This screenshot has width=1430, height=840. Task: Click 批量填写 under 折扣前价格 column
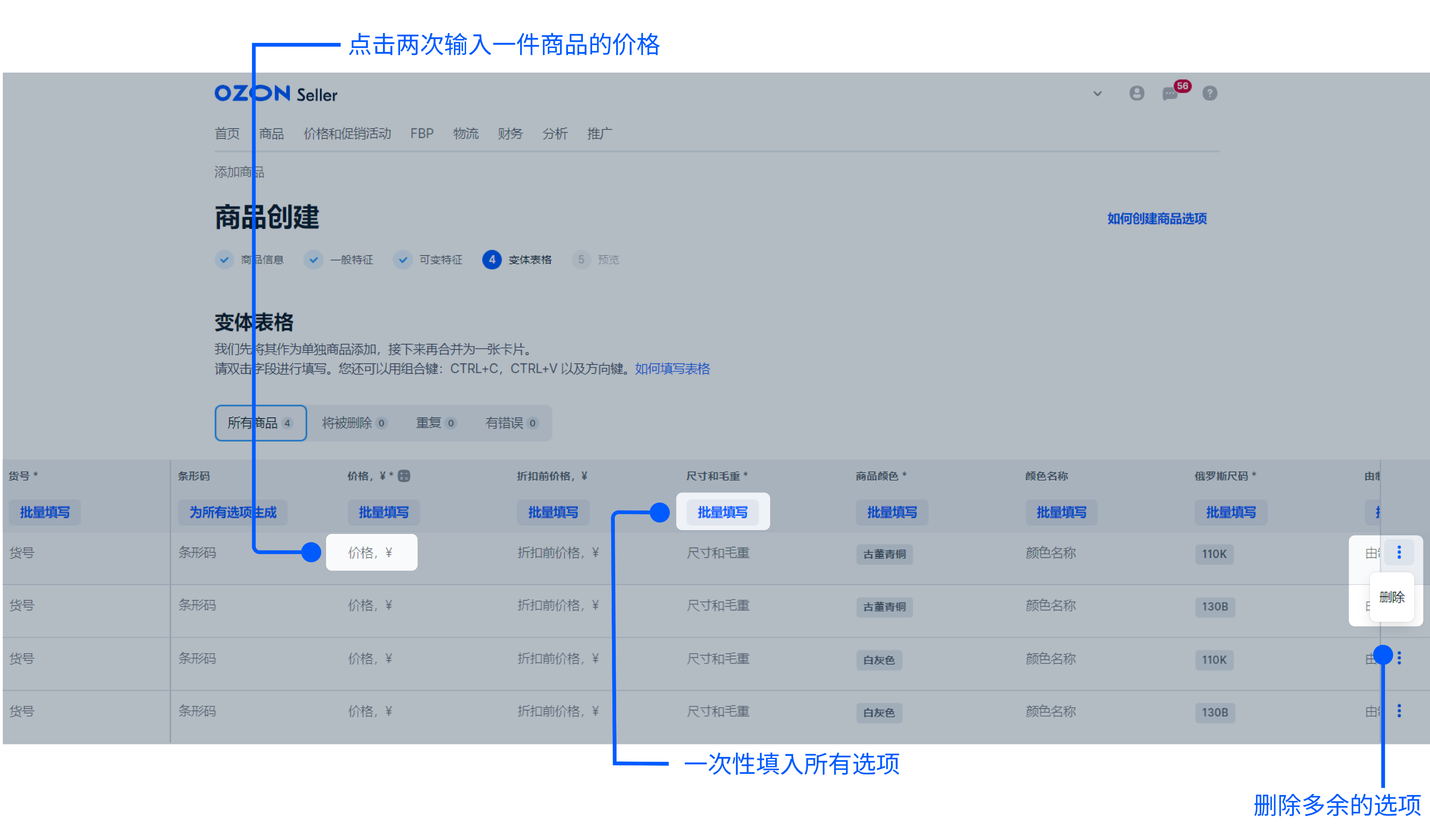point(553,512)
